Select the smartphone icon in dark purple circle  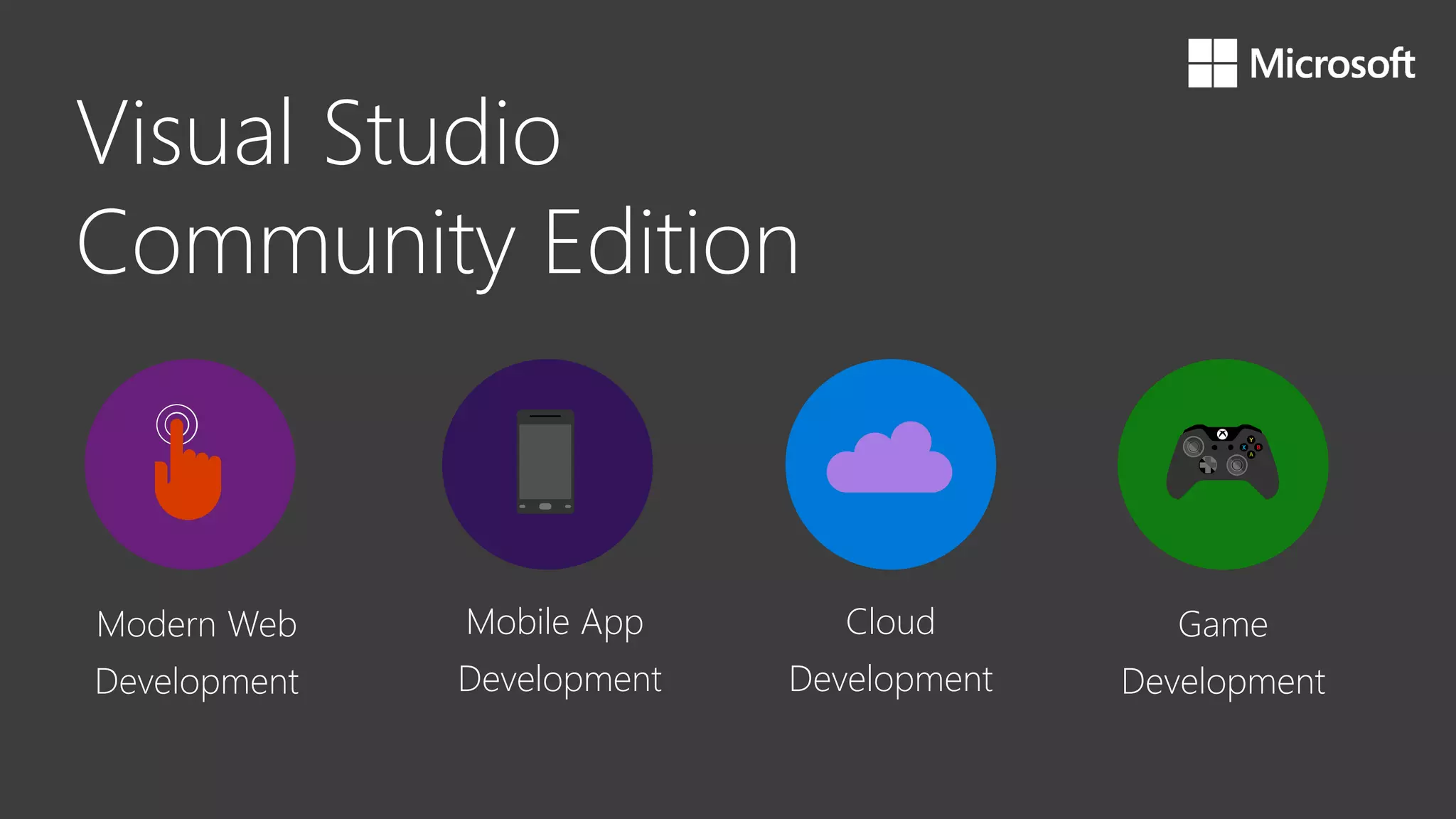pos(545,461)
